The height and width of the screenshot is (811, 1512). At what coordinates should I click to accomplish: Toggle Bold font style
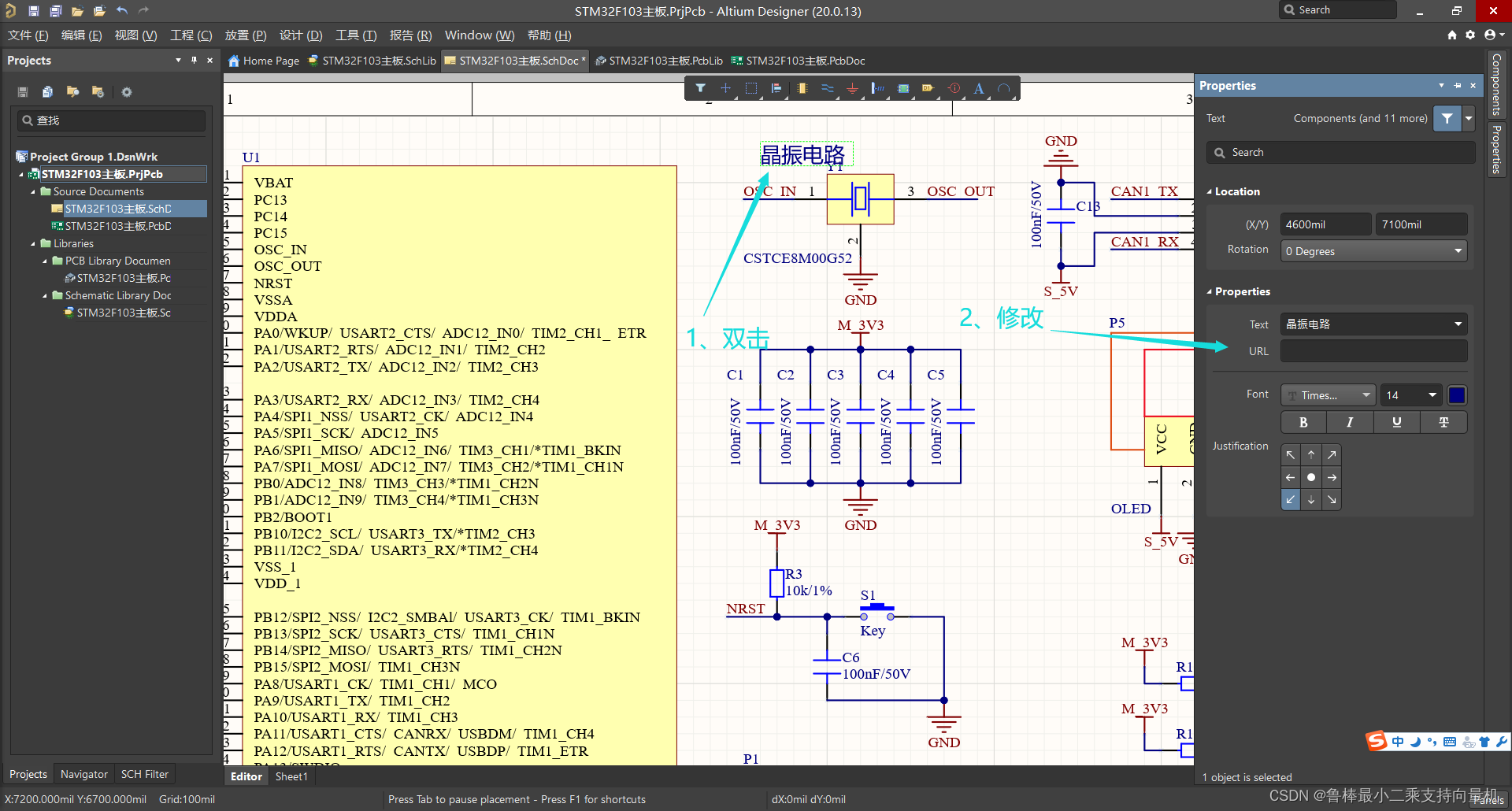click(1303, 423)
